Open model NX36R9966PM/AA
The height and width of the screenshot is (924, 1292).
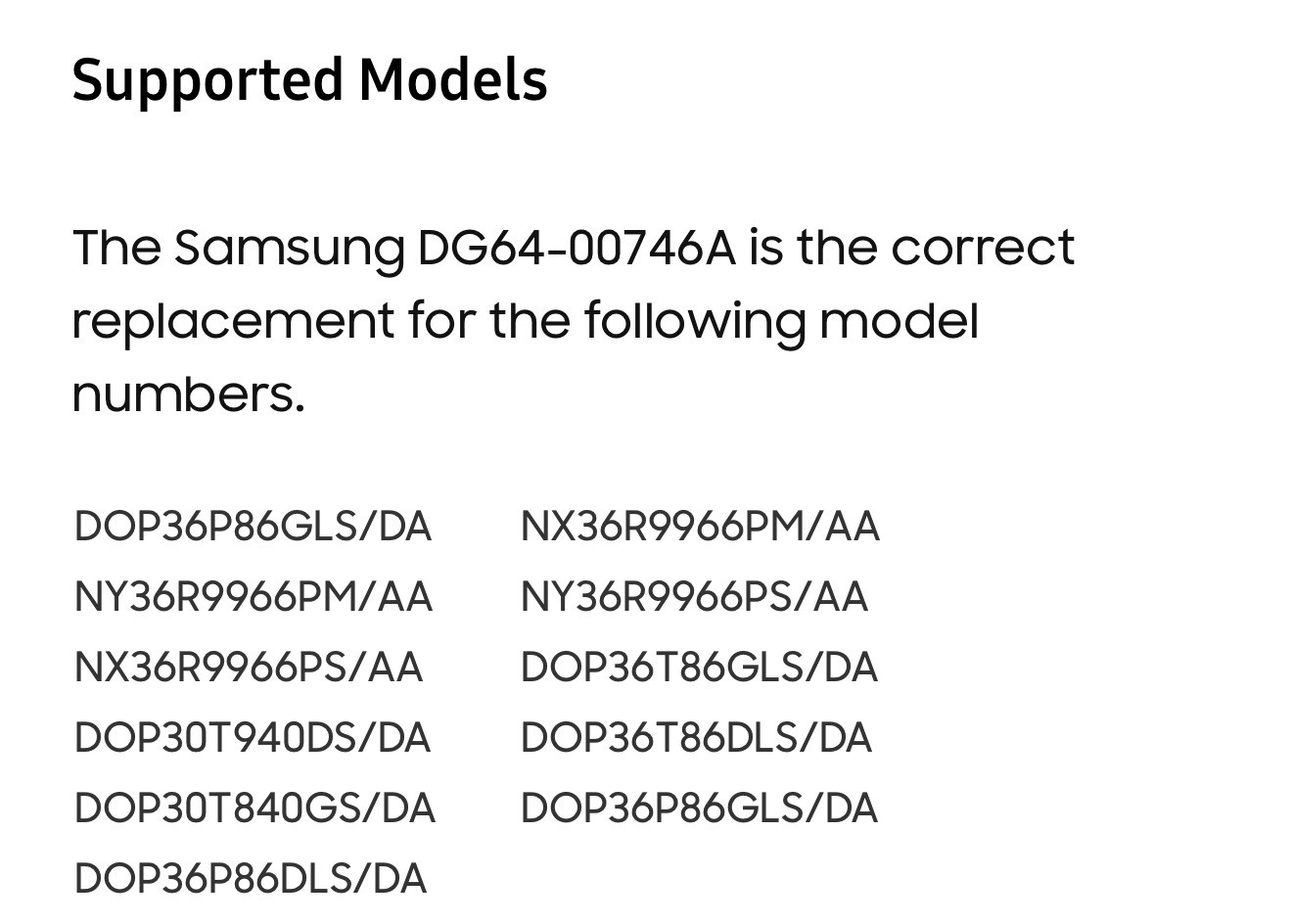(700, 527)
